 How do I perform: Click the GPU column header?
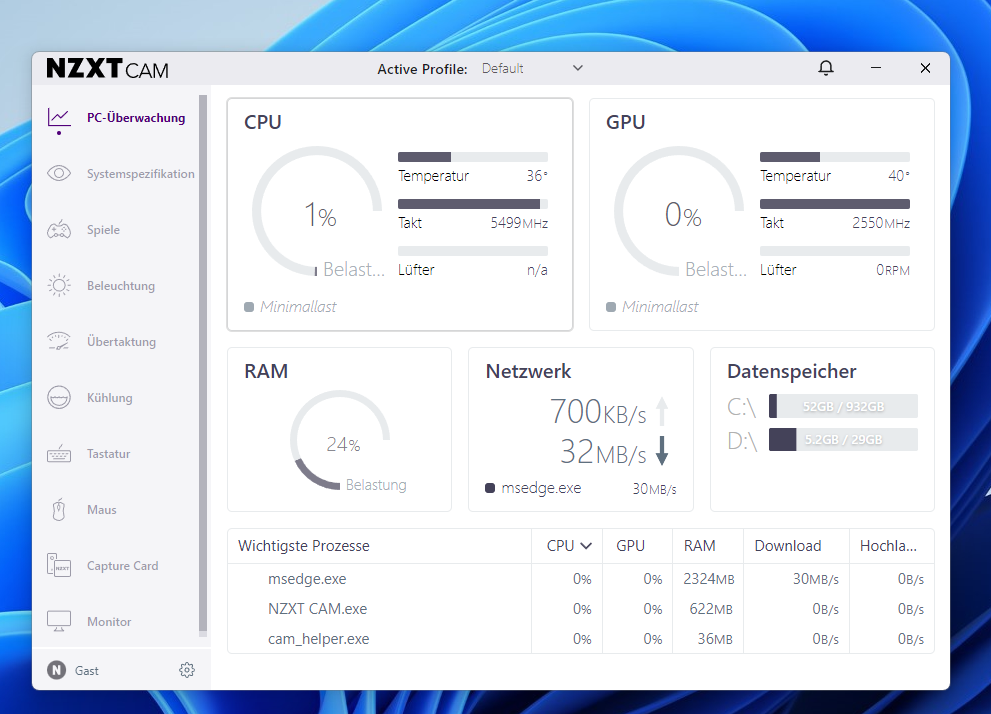point(630,545)
